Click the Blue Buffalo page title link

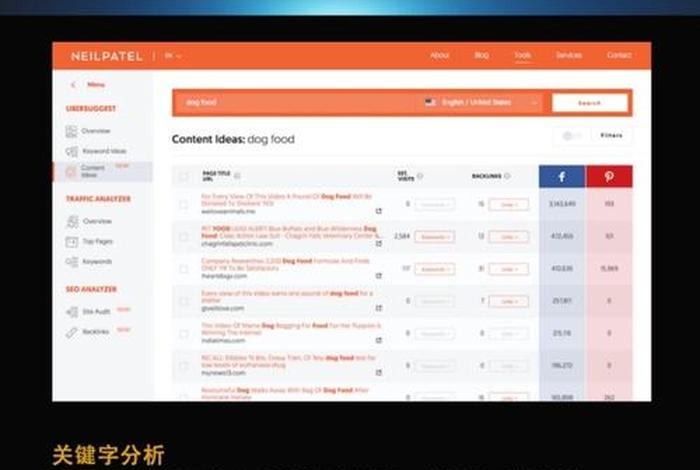(x=290, y=232)
